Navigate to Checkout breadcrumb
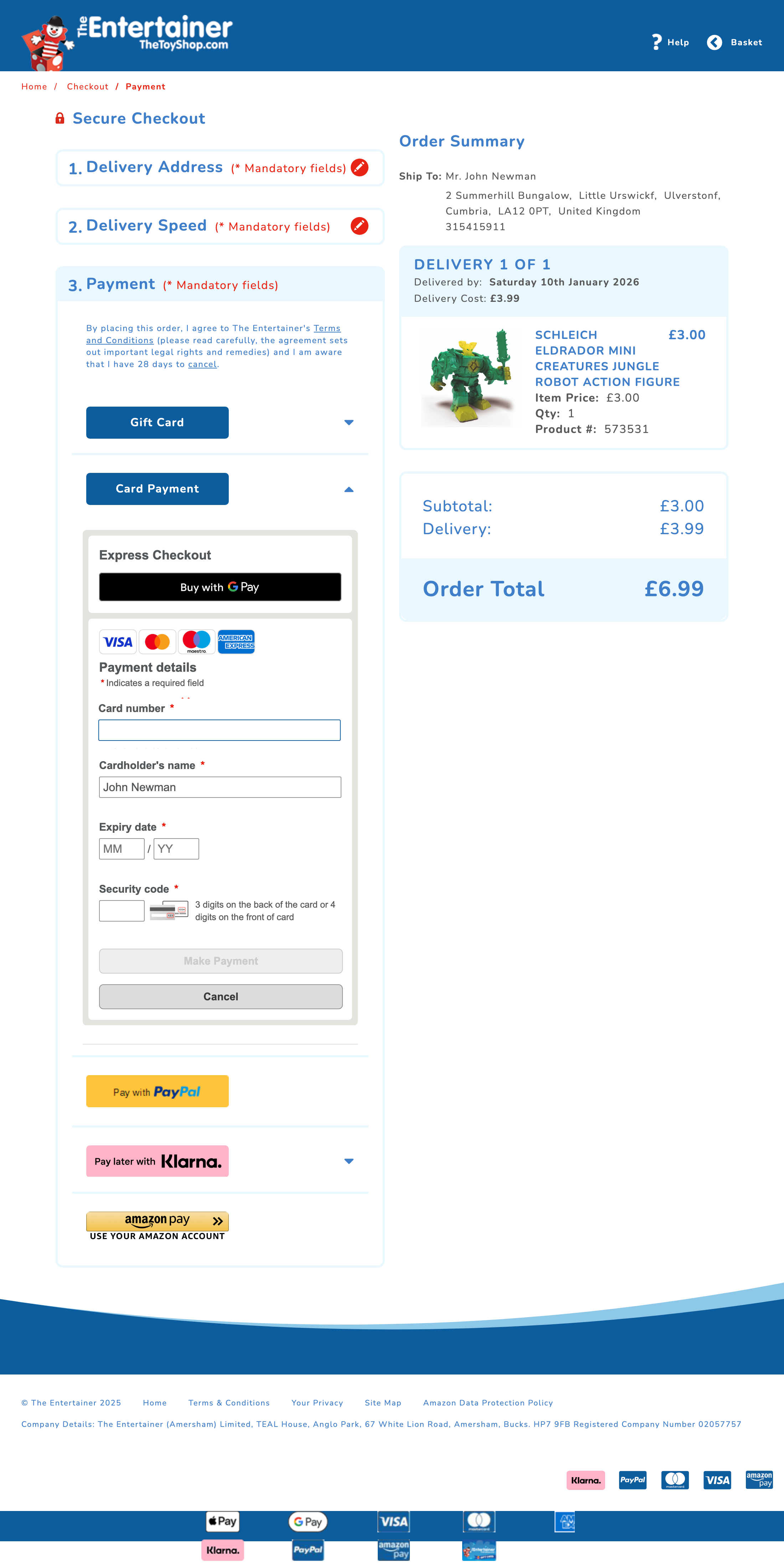Image resolution: width=784 pixels, height=1568 pixels. click(88, 87)
